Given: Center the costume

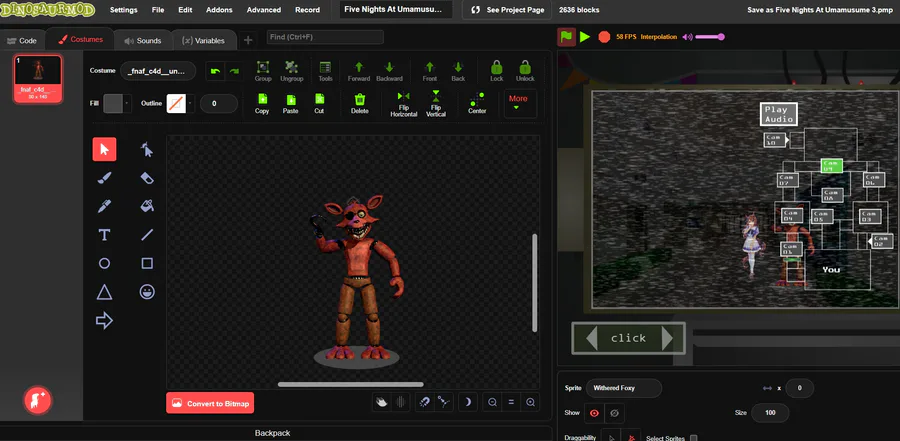Looking at the screenshot, I should 477,103.
